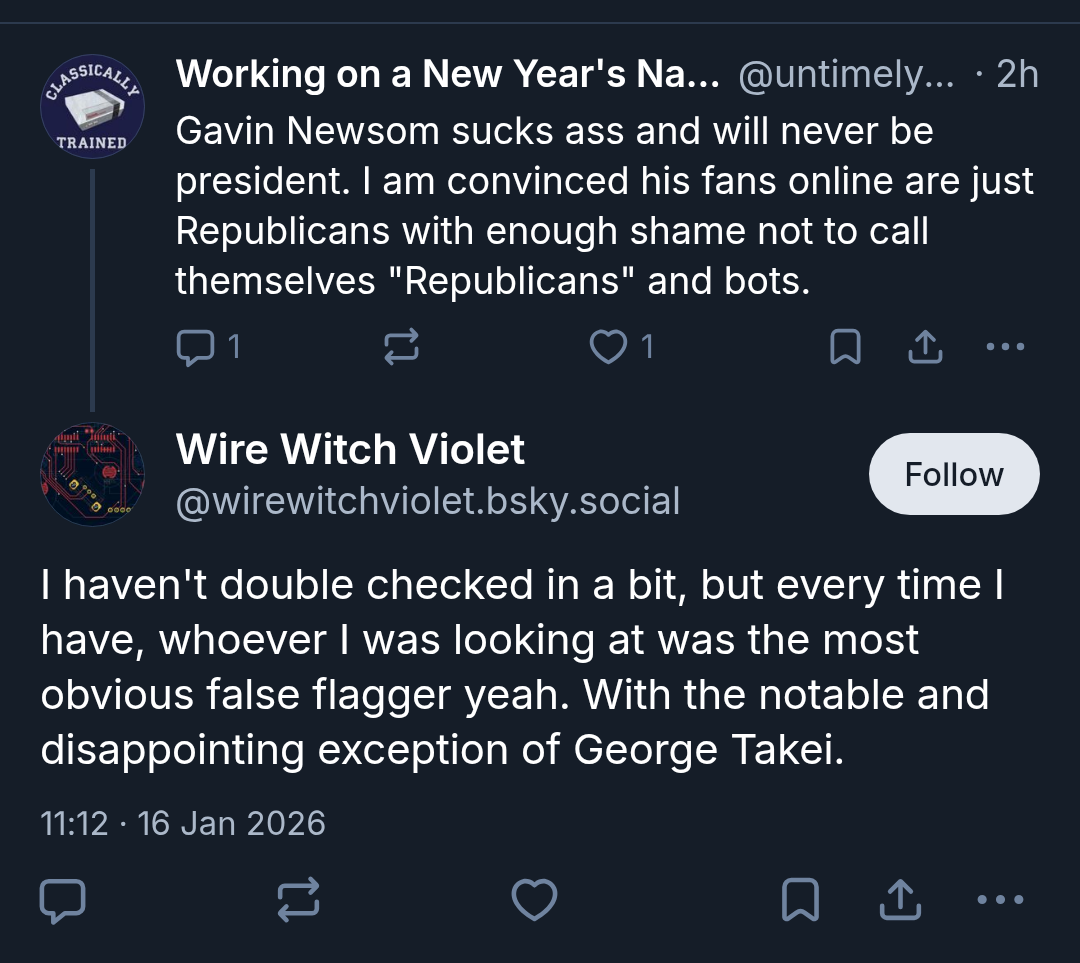The height and width of the screenshot is (963, 1080).
Task: Like the parent post with 1 like
Action: click(621, 346)
